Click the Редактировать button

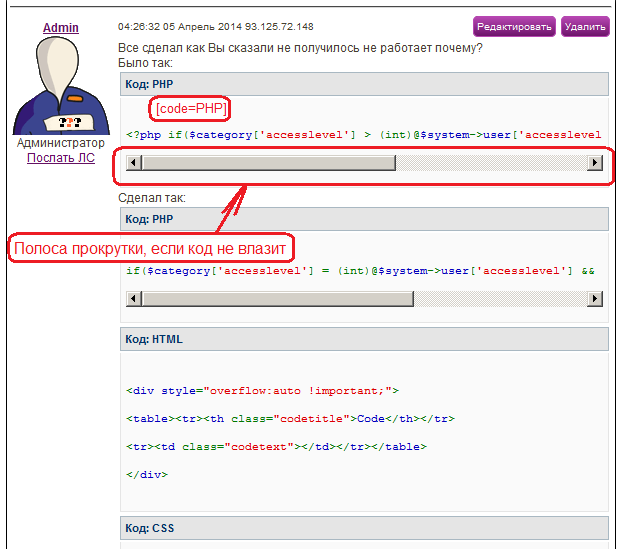pos(514,27)
